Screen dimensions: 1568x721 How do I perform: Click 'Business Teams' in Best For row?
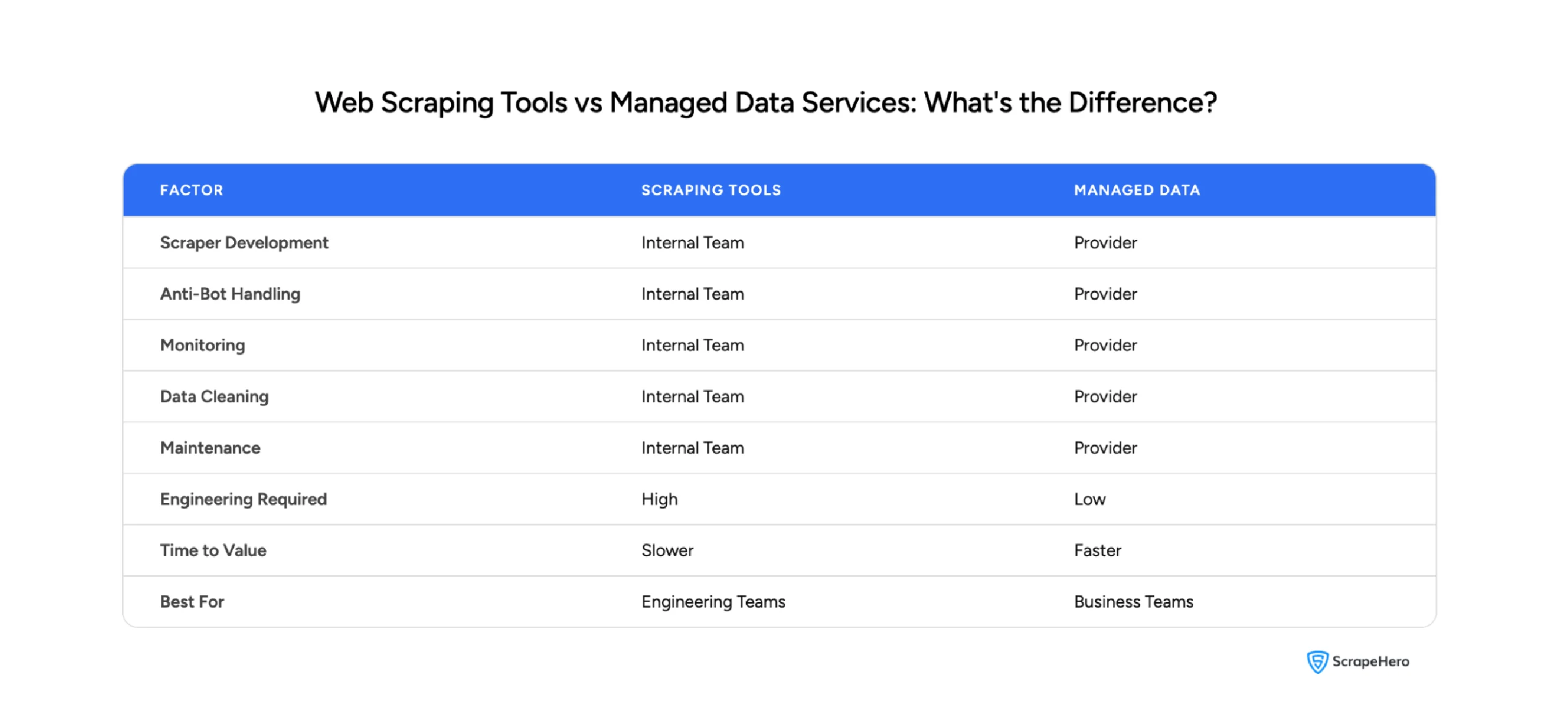pyautogui.click(x=1133, y=602)
